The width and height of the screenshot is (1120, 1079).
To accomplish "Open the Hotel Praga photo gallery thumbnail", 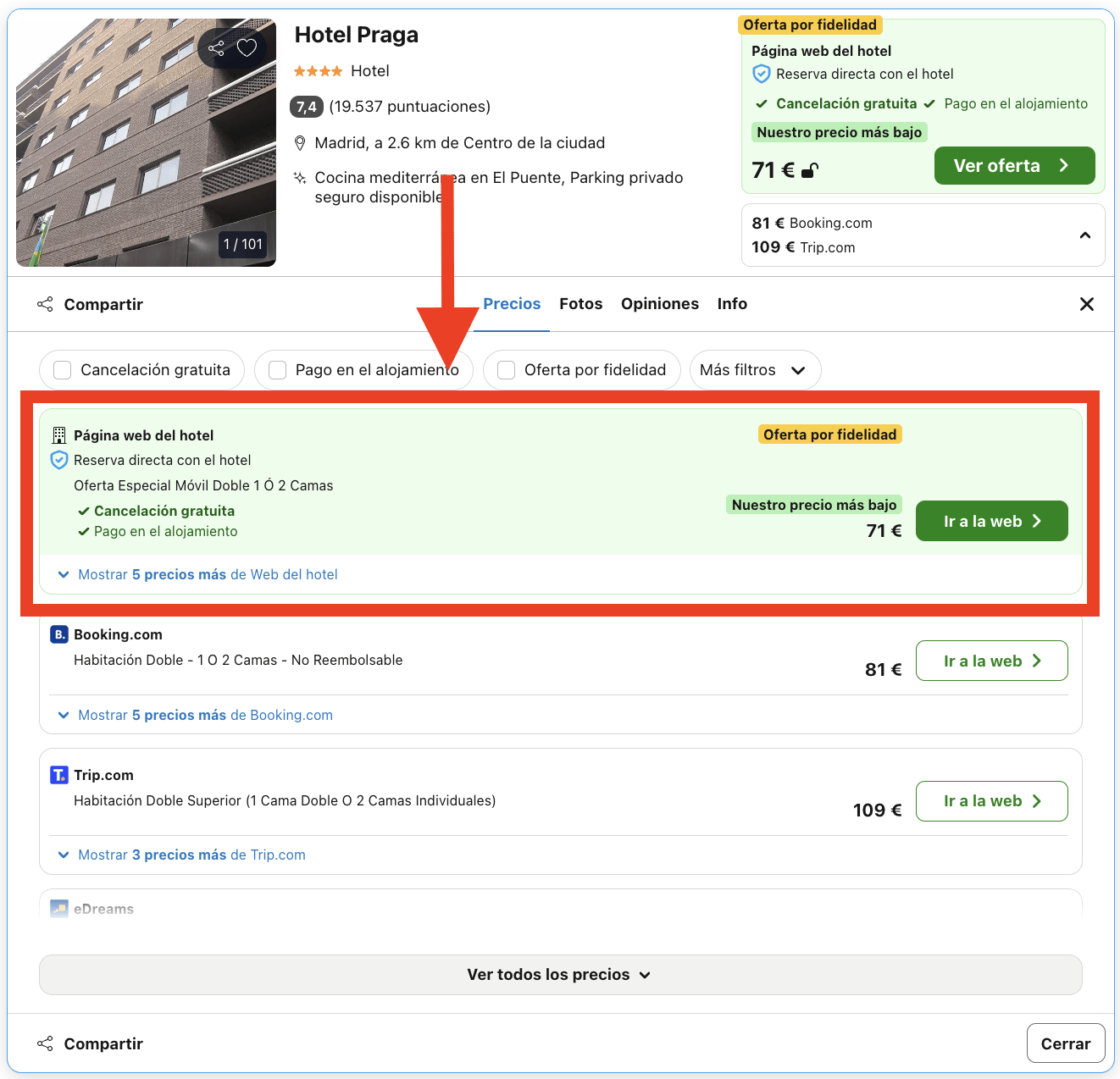I will tap(146, 142).
